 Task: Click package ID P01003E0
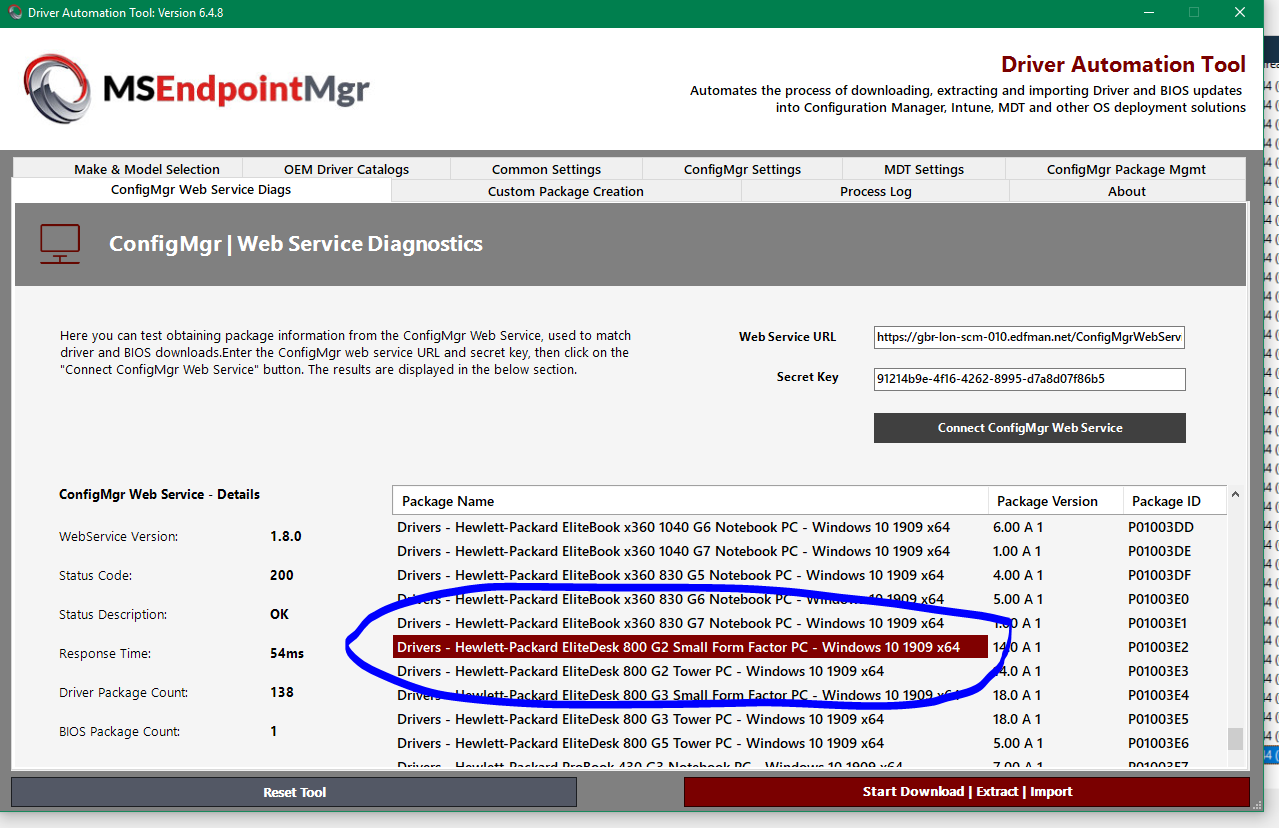point(1158,599)
